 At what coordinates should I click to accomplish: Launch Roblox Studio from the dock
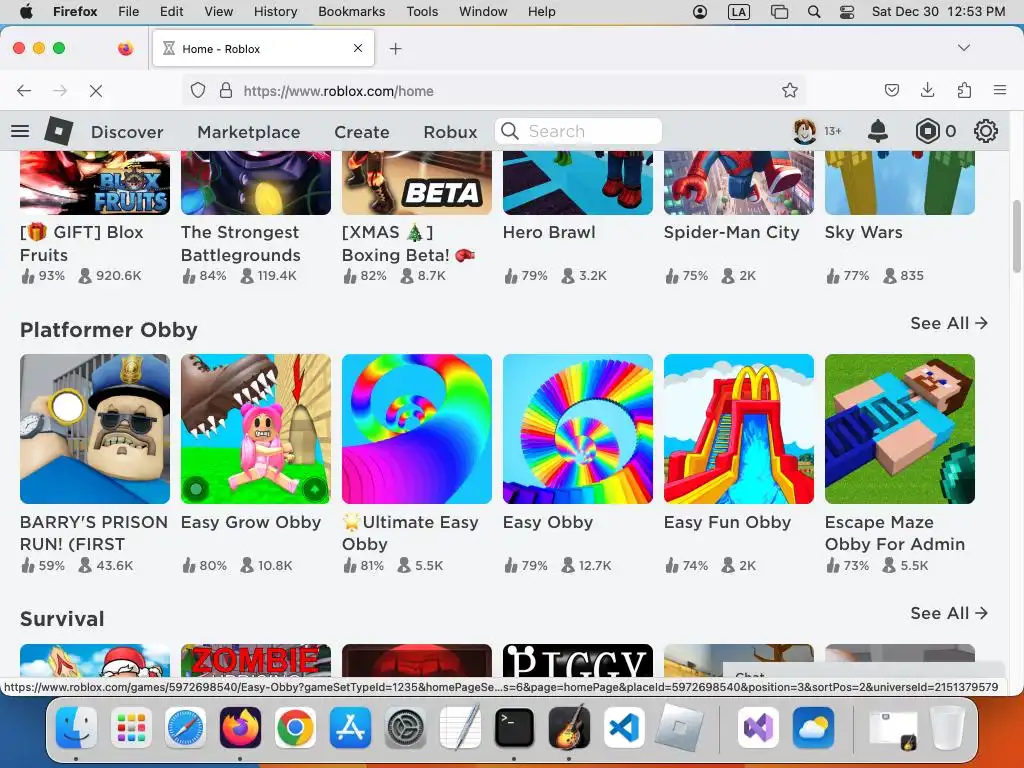point(680,727)
